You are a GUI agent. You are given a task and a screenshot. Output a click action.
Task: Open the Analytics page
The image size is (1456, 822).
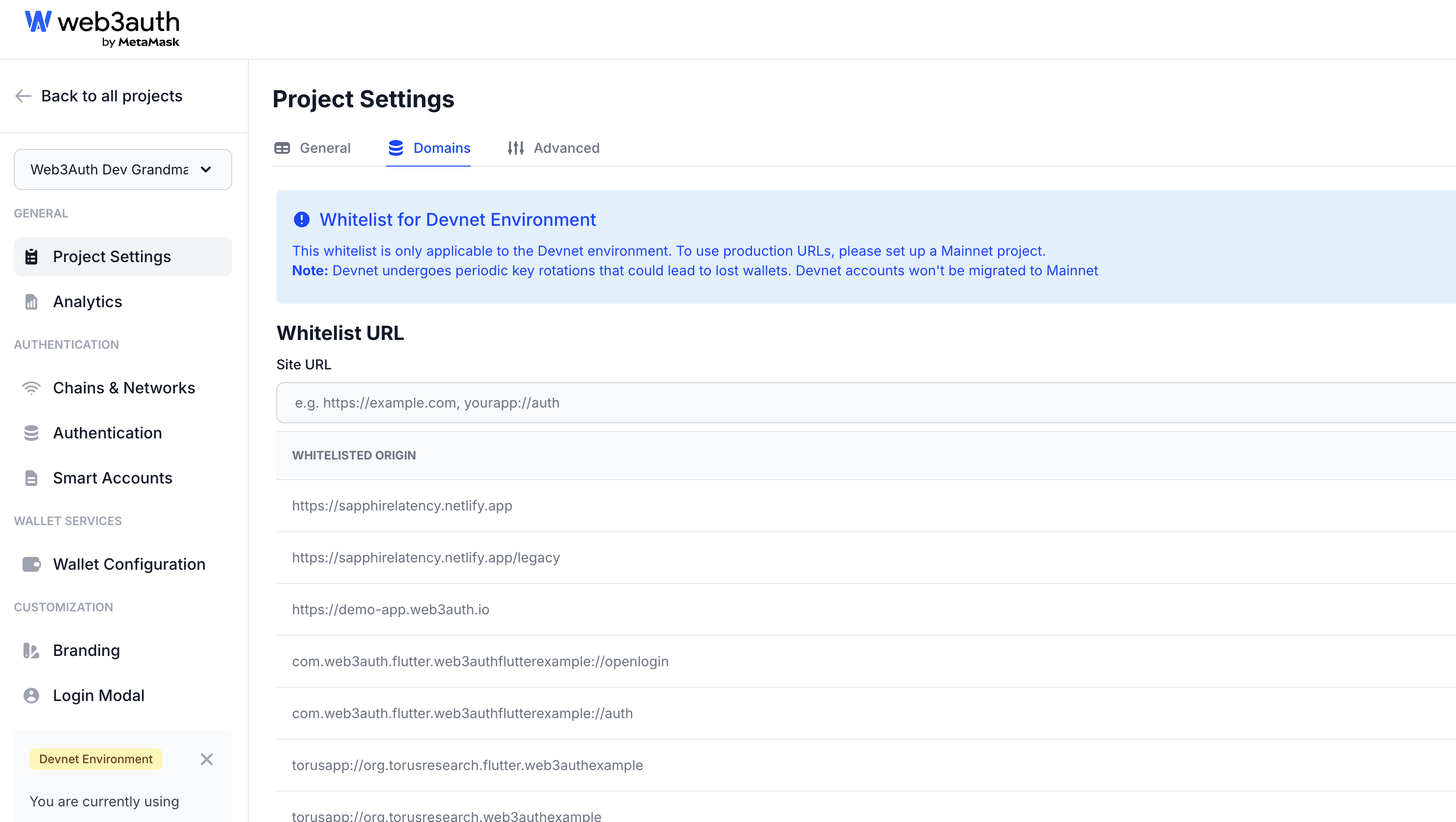click(122, 302)
